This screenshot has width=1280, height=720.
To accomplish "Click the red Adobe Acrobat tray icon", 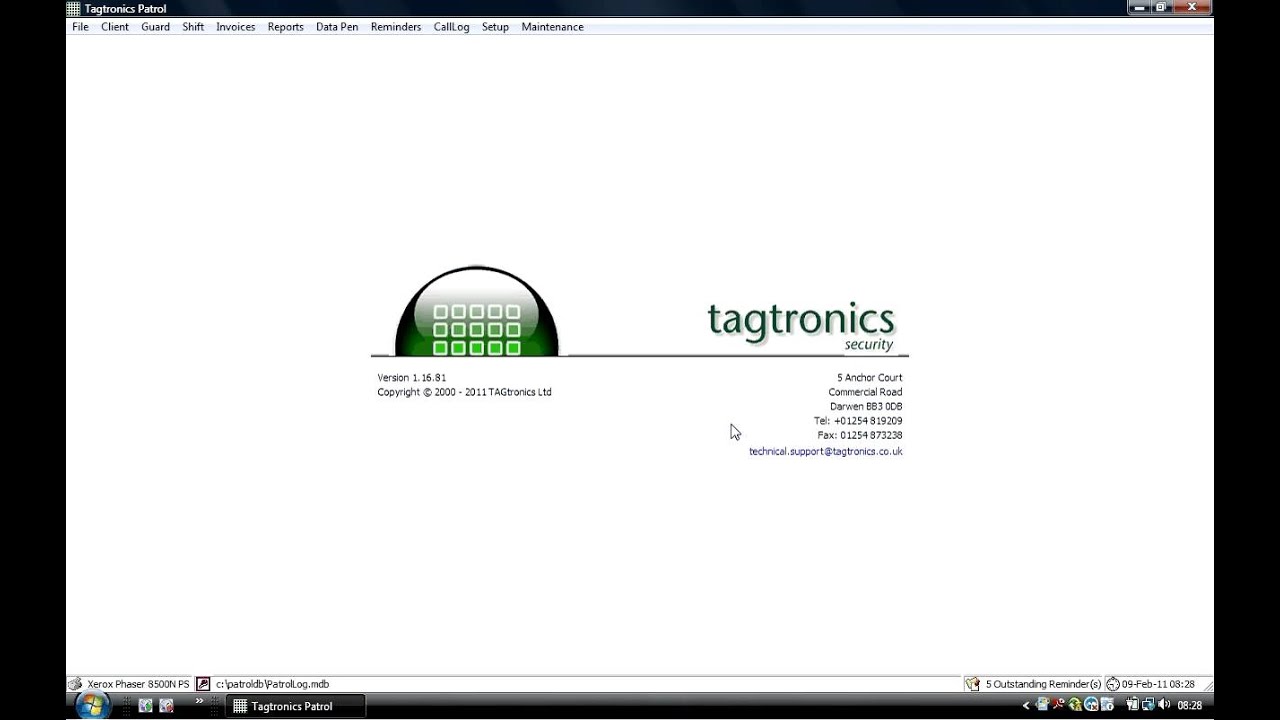I will point(1058,705).
